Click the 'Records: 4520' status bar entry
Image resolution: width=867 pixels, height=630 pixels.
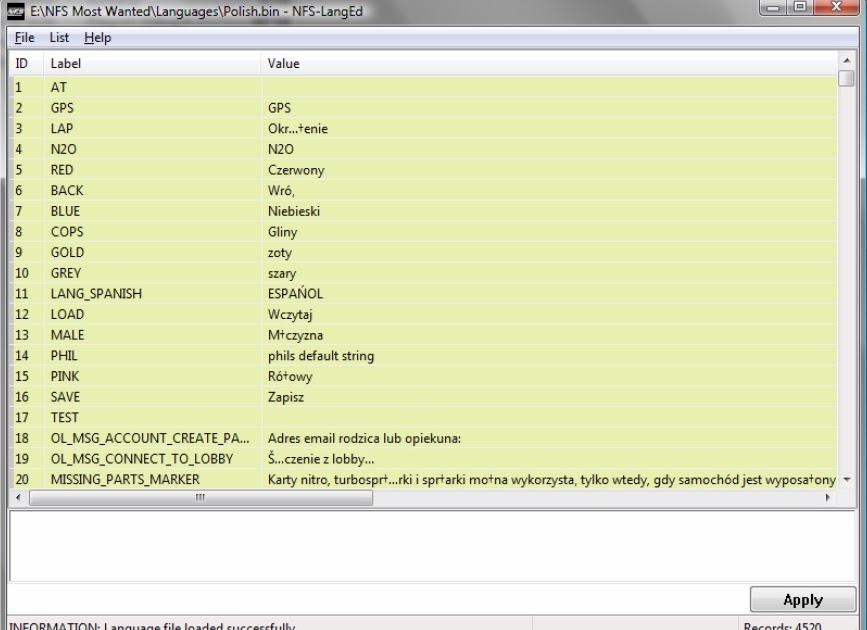coord(782,626)
